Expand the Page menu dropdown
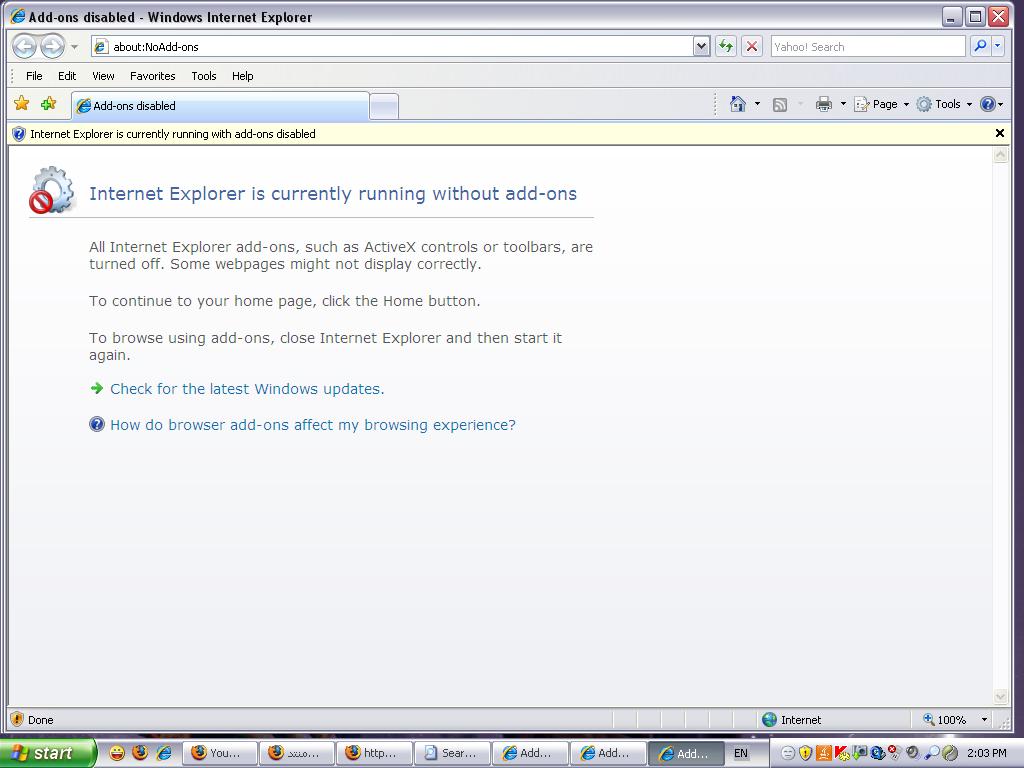This screenshot has width=1024, height=768. (x=882, y=104)
